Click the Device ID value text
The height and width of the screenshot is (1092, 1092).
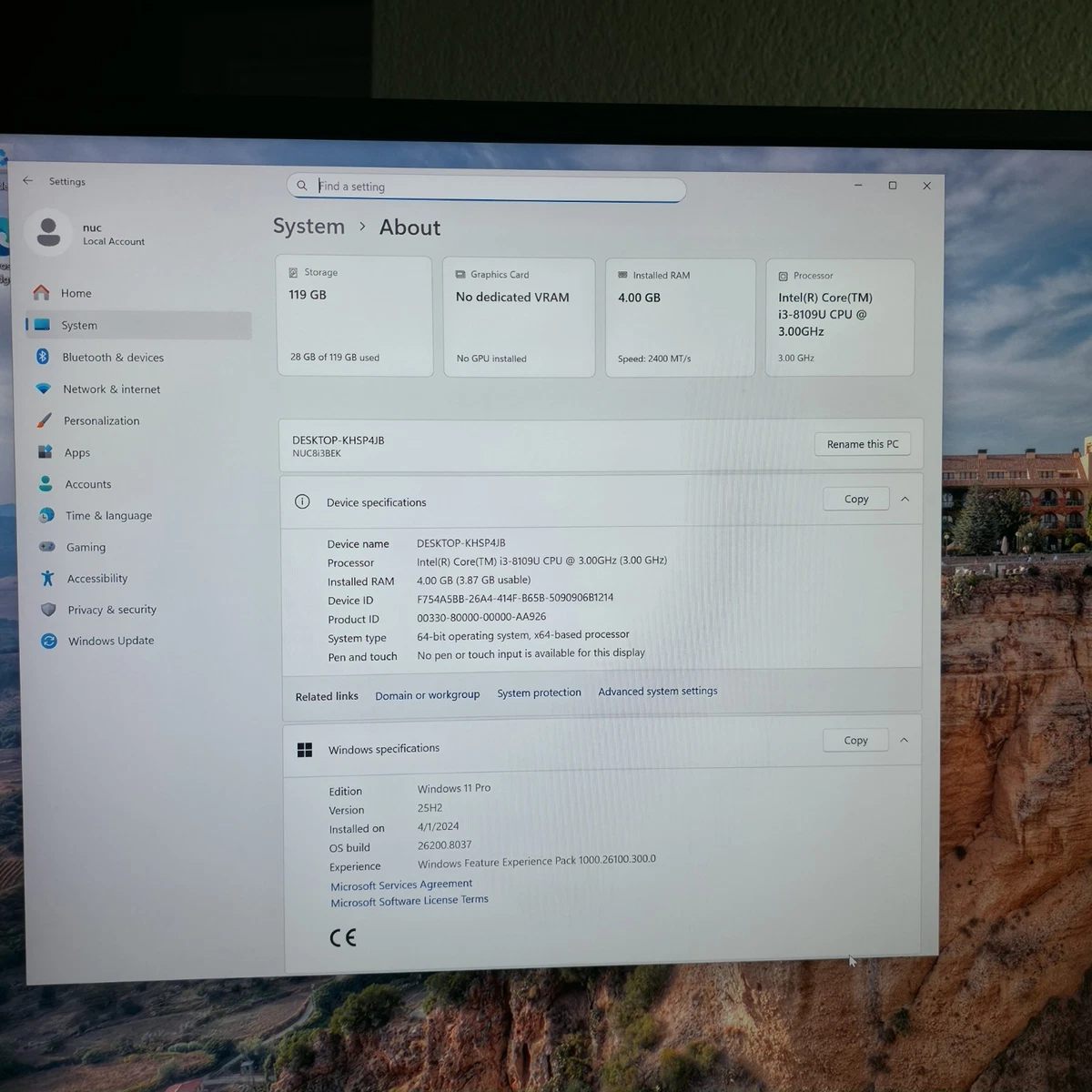pyautogui.click(x=515, y=598)
